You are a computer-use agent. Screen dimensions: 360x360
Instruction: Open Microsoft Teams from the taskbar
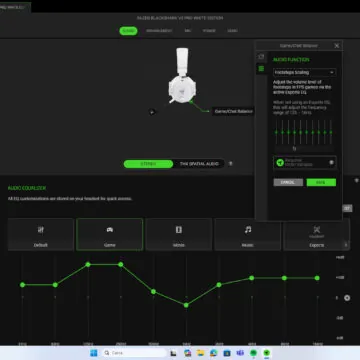[x=240, y=353]
